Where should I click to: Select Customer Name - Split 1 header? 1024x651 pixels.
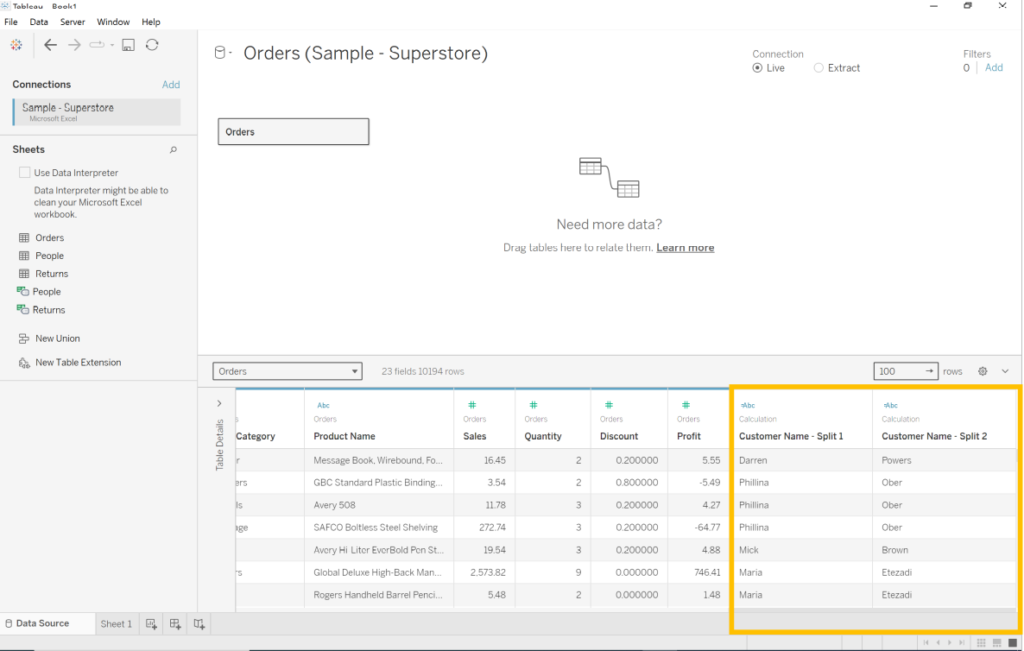791,436
